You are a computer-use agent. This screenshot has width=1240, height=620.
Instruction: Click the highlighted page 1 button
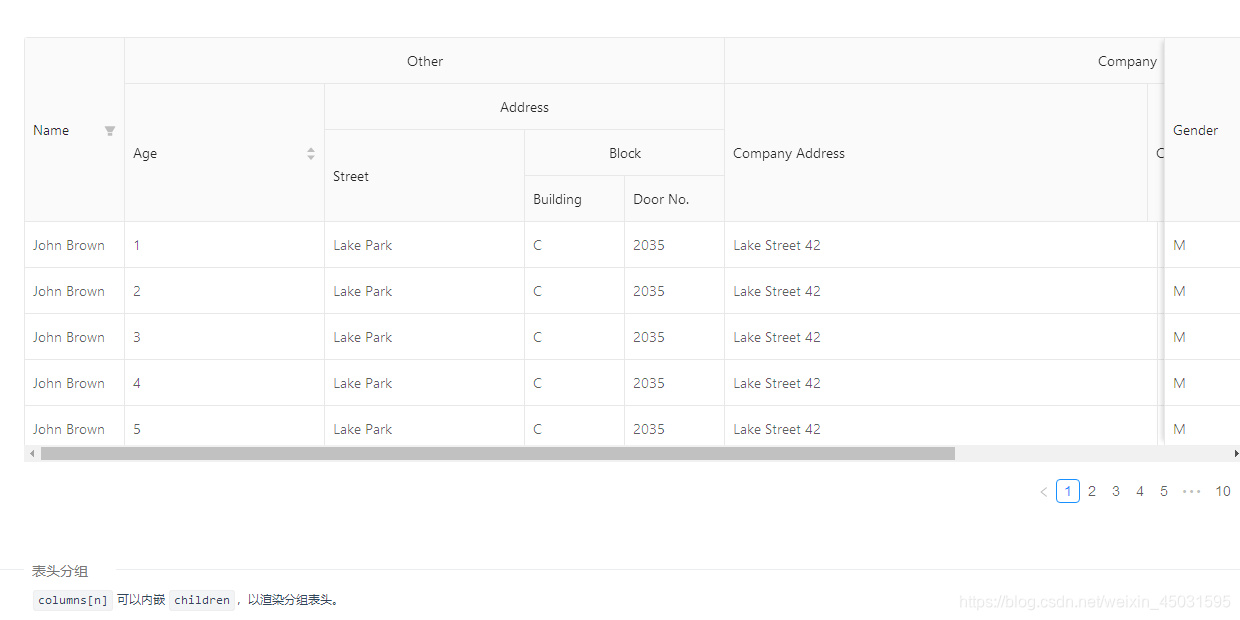[1067, 491]
